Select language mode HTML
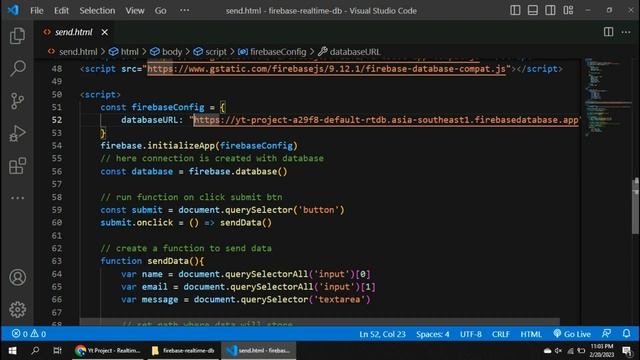 coord(531,334)
